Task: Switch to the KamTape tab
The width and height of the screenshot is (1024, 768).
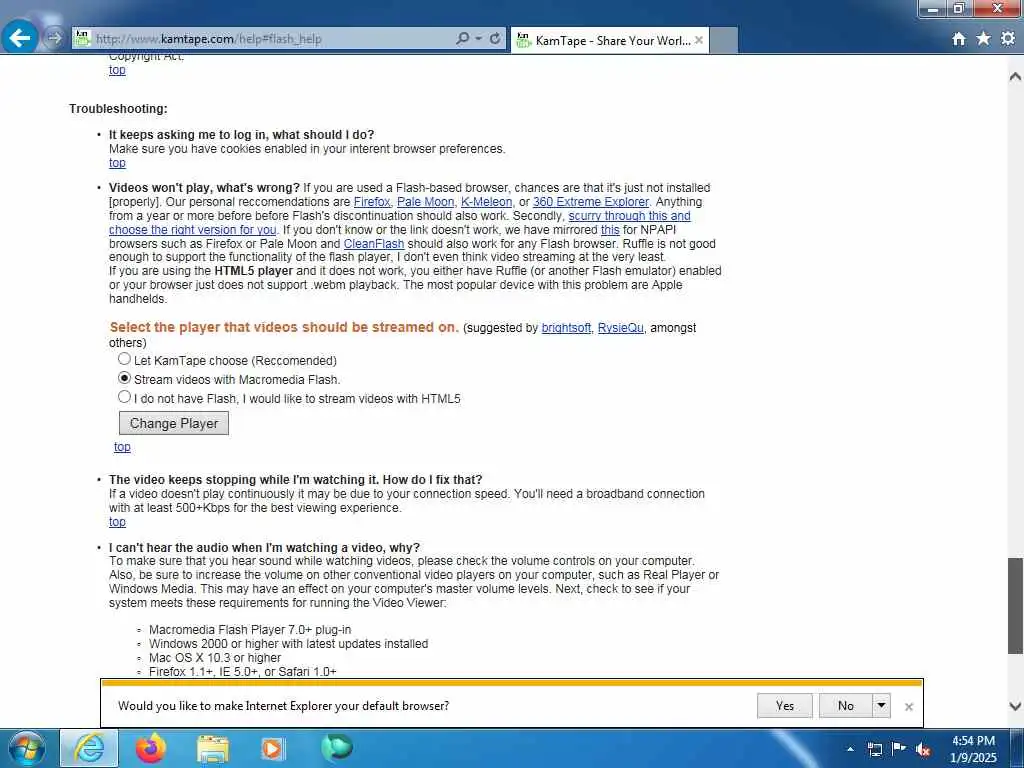Action: click(x=610, y=40)
